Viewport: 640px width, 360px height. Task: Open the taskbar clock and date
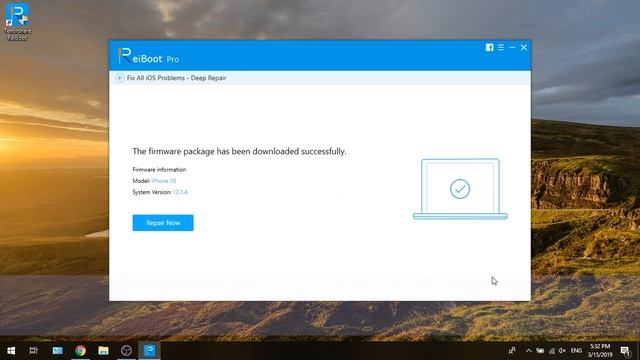click(600, 351)
